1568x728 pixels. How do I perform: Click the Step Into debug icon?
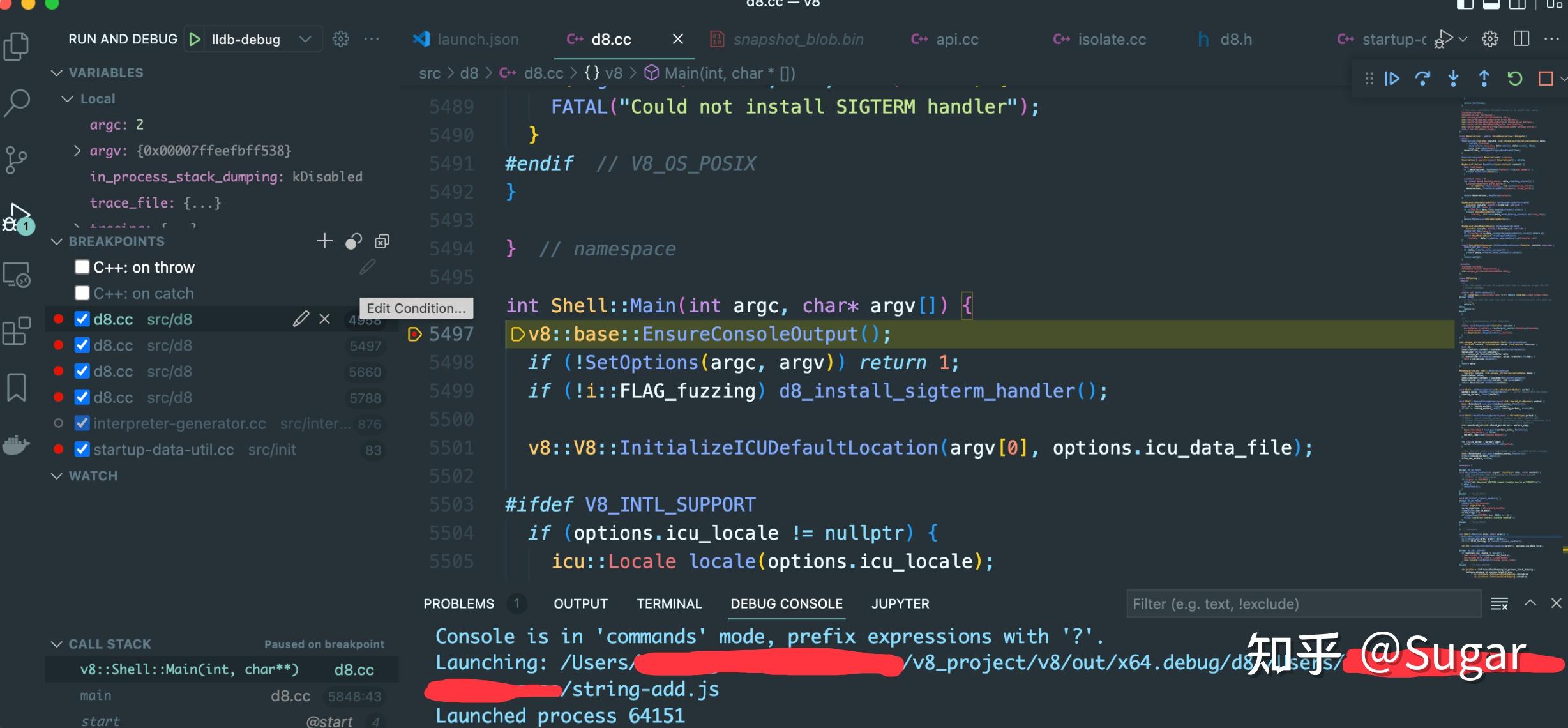(1453, 78)
